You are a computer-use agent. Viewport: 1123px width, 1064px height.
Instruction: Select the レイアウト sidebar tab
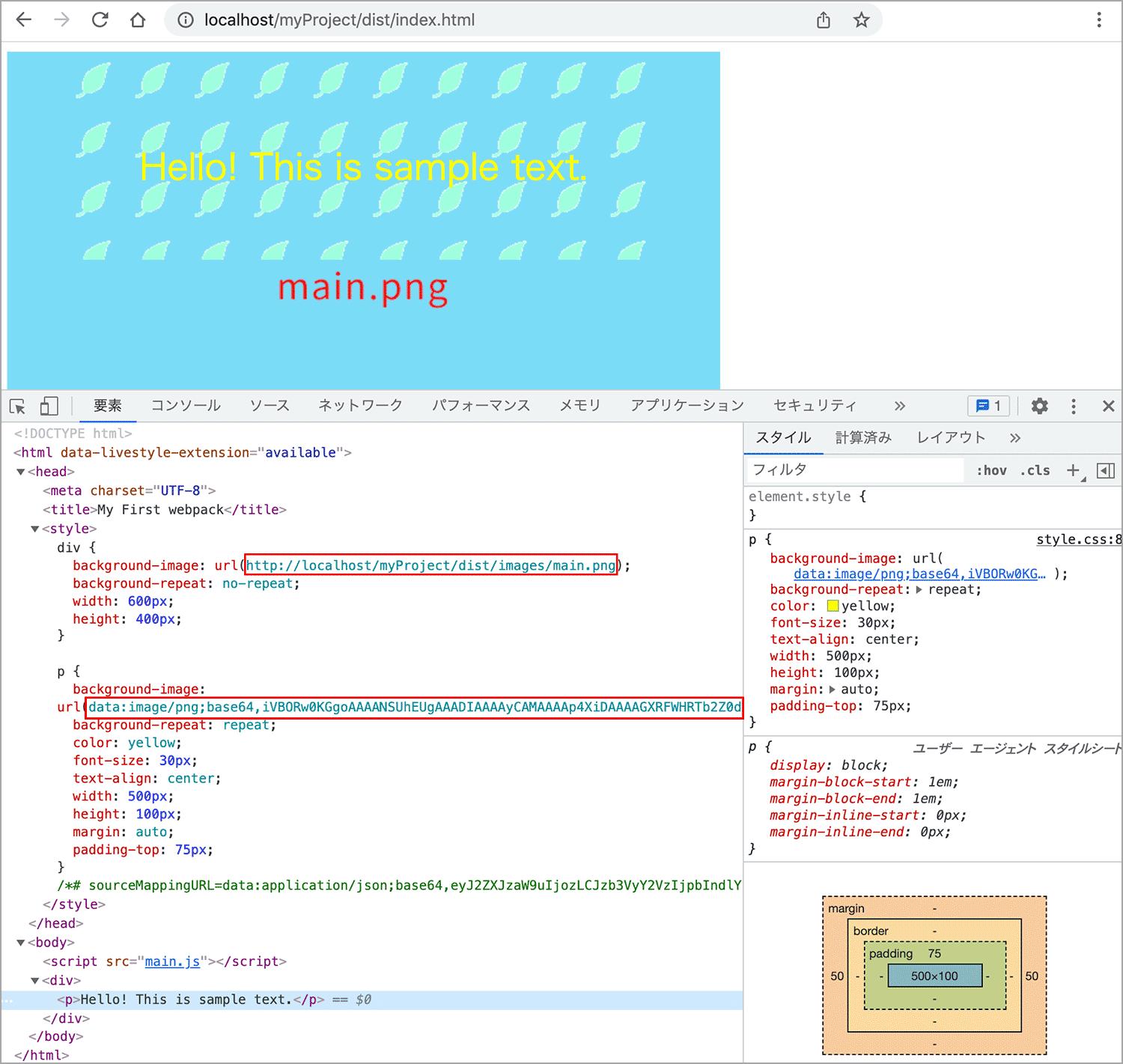pos(951,438)
